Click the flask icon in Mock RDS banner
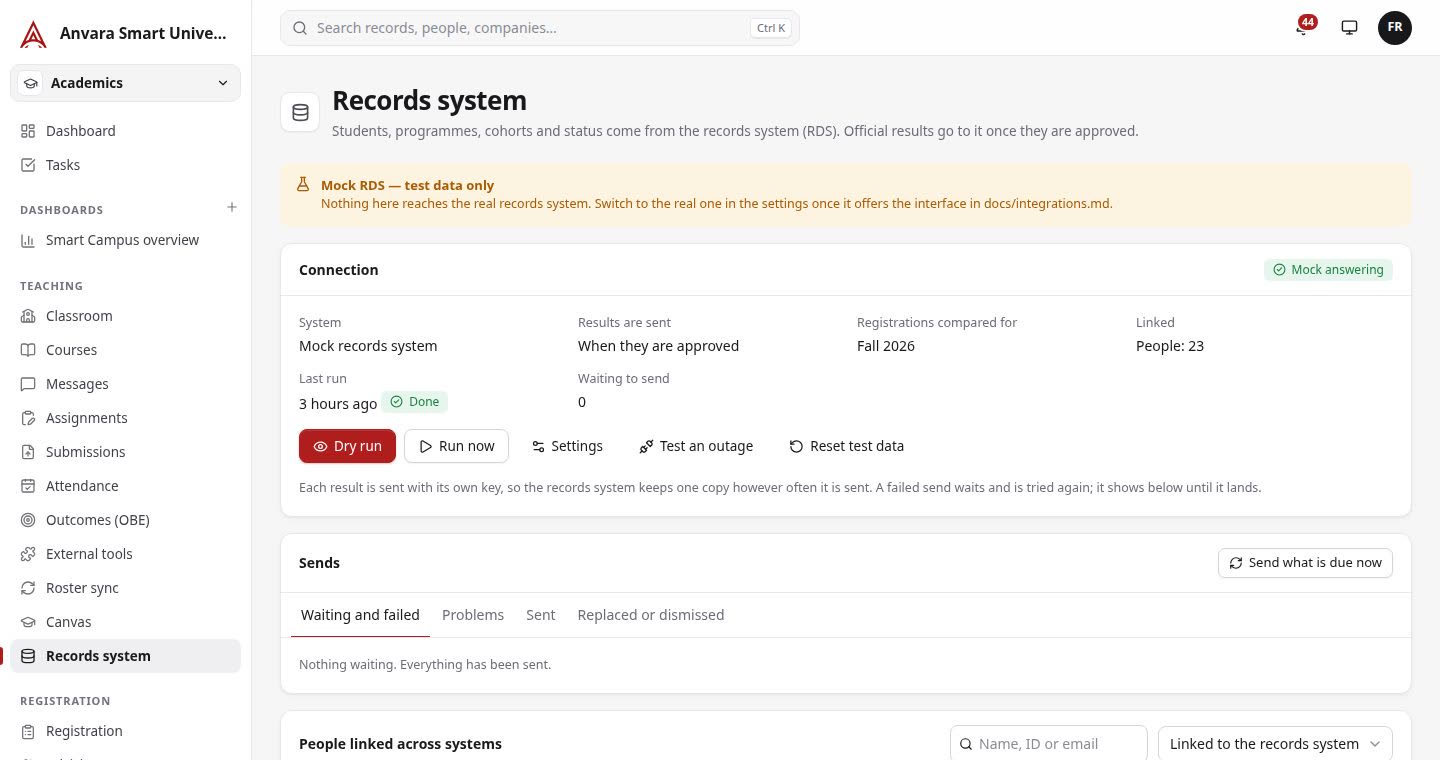Viewport: 1440px width, 760px height. 303,185
